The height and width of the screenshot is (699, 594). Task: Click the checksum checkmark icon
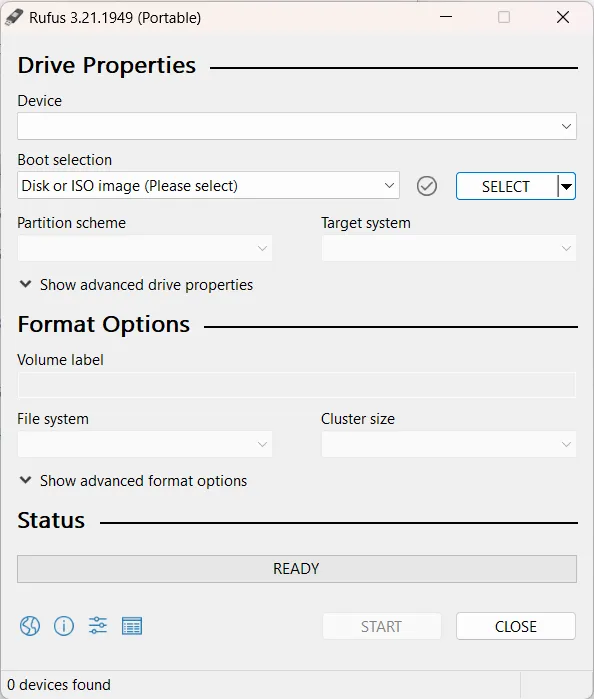tap(427, 186)
